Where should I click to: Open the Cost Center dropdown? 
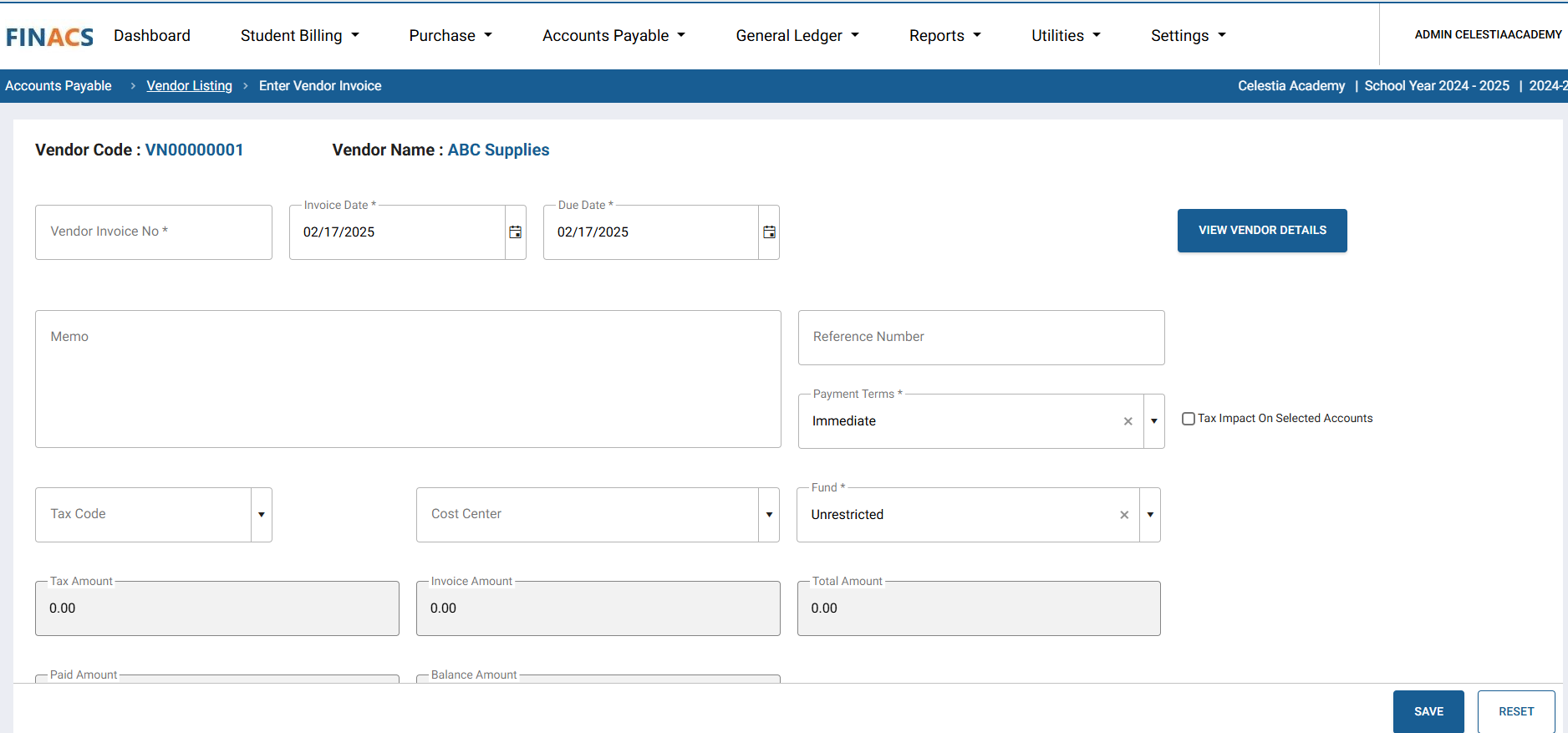pyautogui.click(x=769, y=515)
